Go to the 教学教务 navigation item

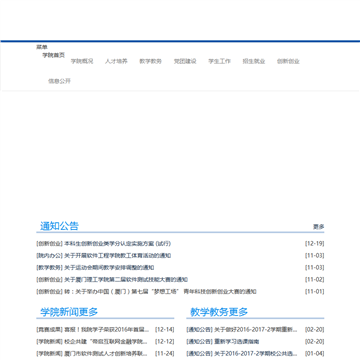(x=151, y=61)
